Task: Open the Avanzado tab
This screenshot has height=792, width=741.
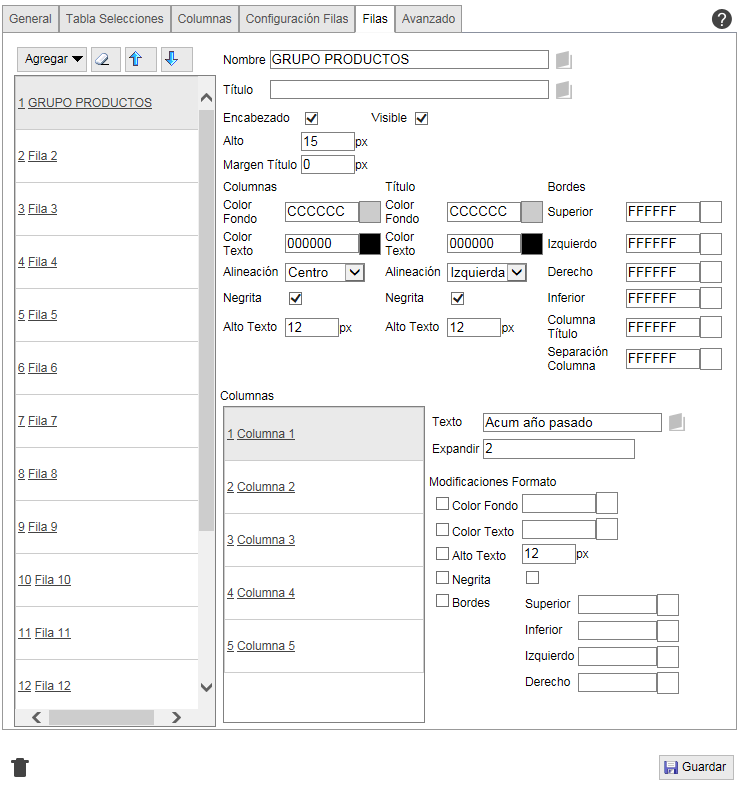Action: (428, 19)
